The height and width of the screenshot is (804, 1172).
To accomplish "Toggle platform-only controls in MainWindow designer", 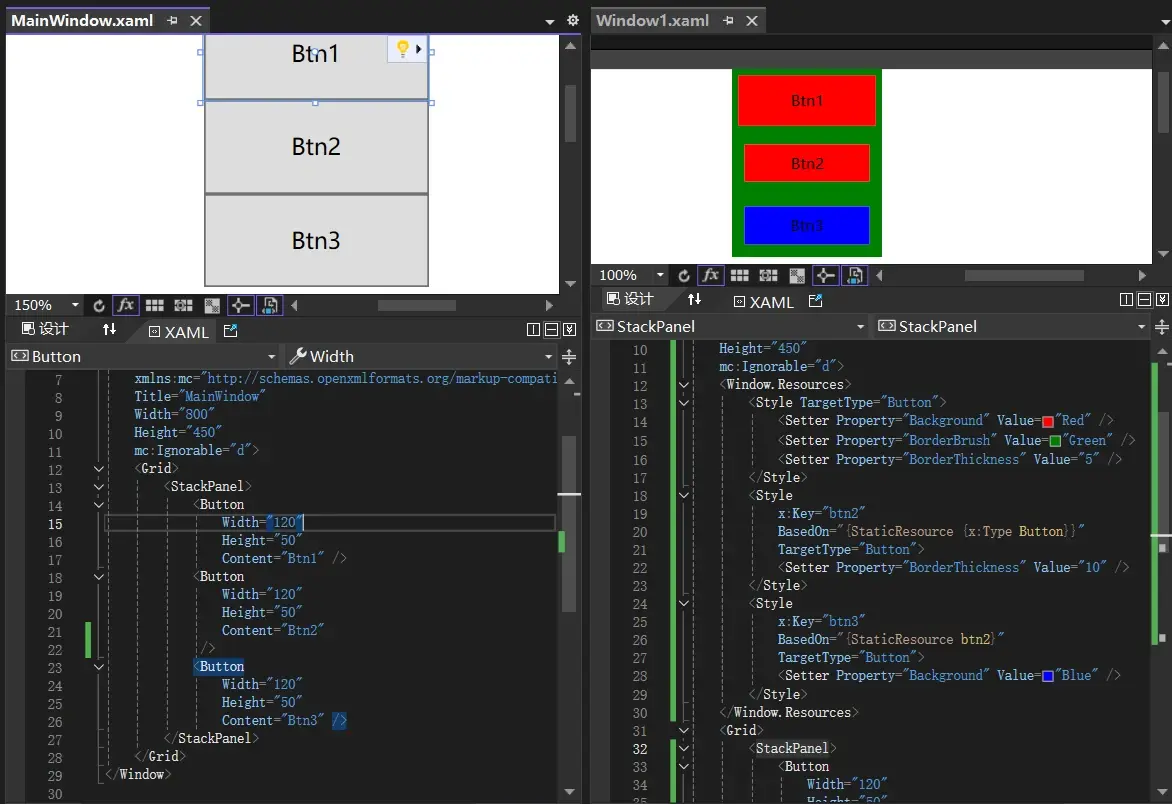I will 269,305.
